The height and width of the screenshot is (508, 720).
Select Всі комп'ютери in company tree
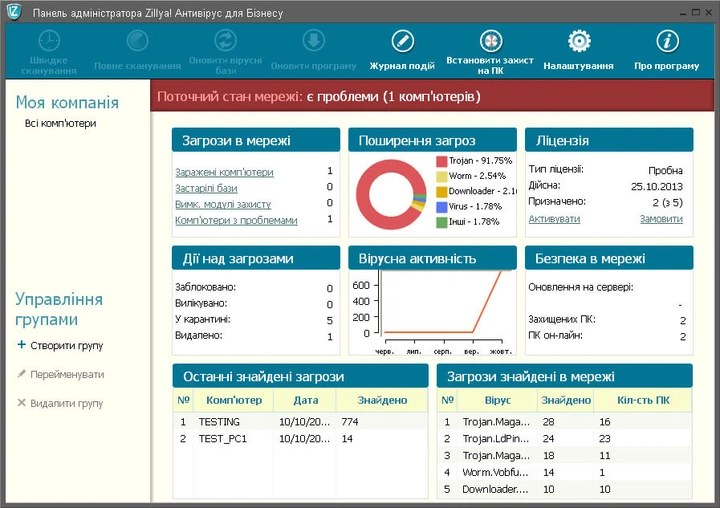(x=61, y=123)
